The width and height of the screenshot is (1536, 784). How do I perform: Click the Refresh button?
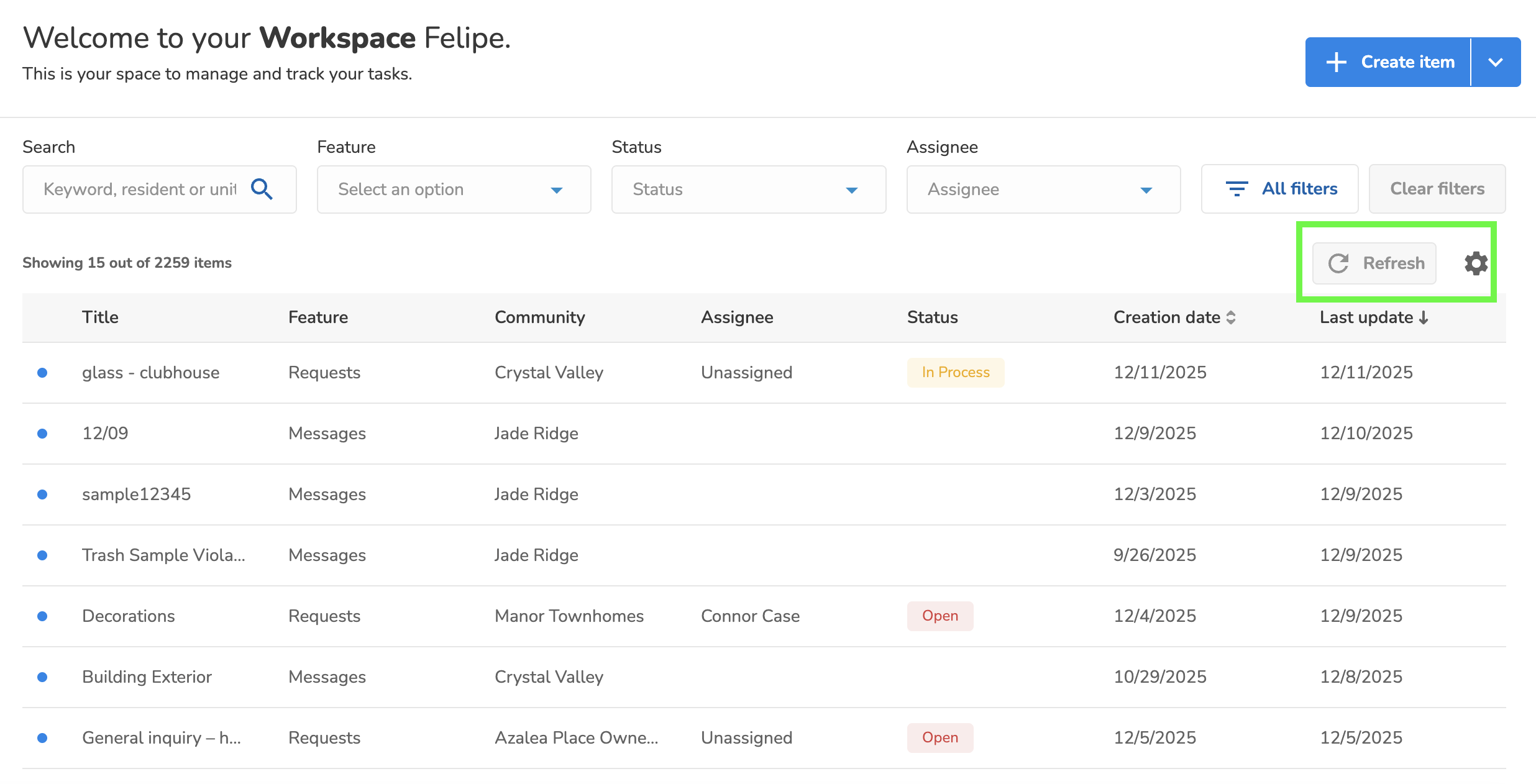(1374, 263)
